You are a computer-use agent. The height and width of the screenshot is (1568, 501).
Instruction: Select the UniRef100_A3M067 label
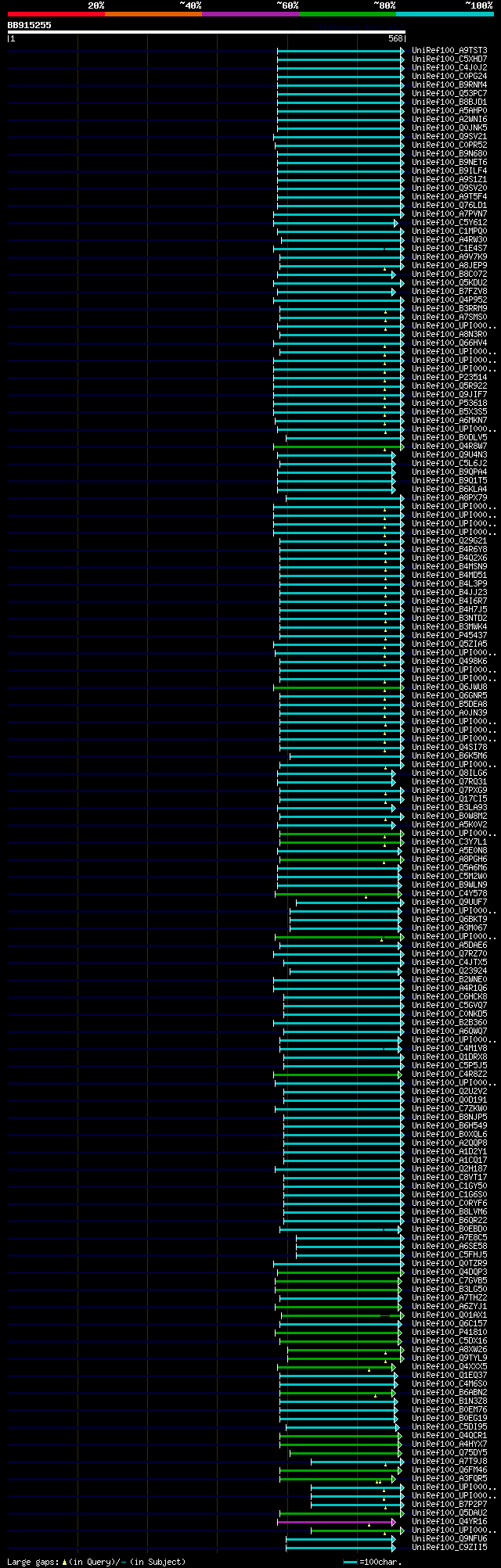pos(449,928)
